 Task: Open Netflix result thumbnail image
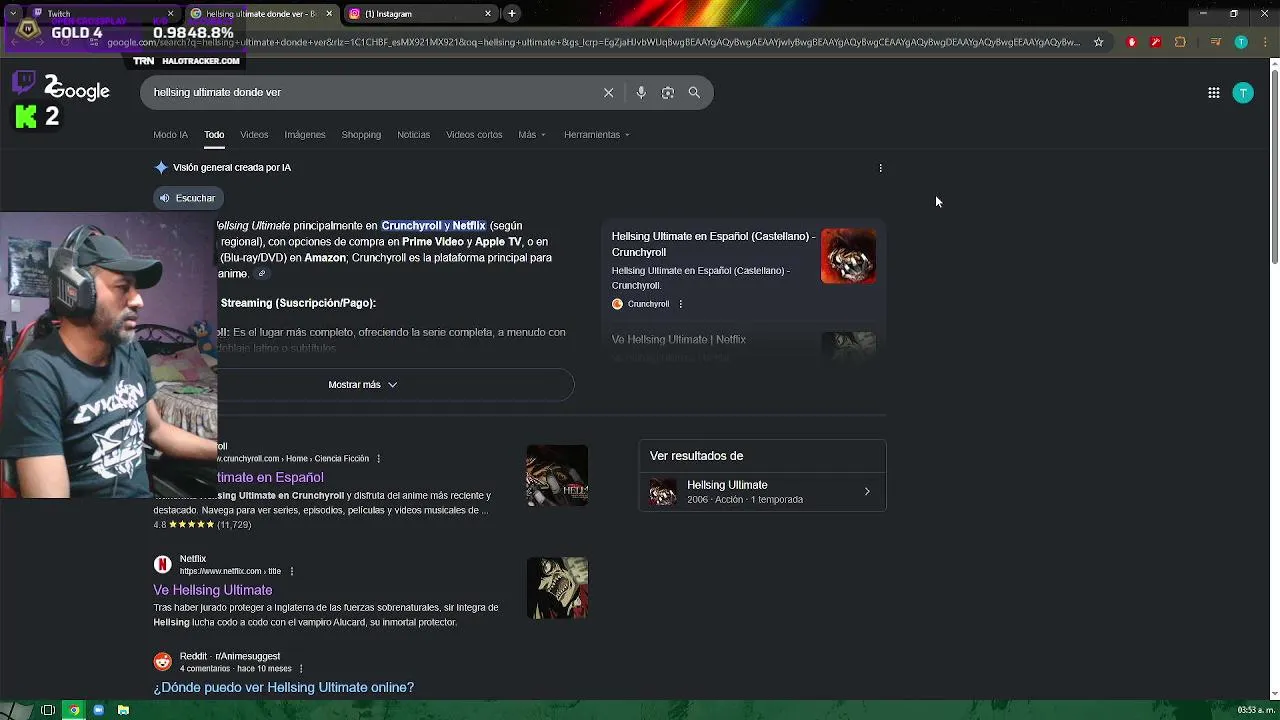click(557, 588)
